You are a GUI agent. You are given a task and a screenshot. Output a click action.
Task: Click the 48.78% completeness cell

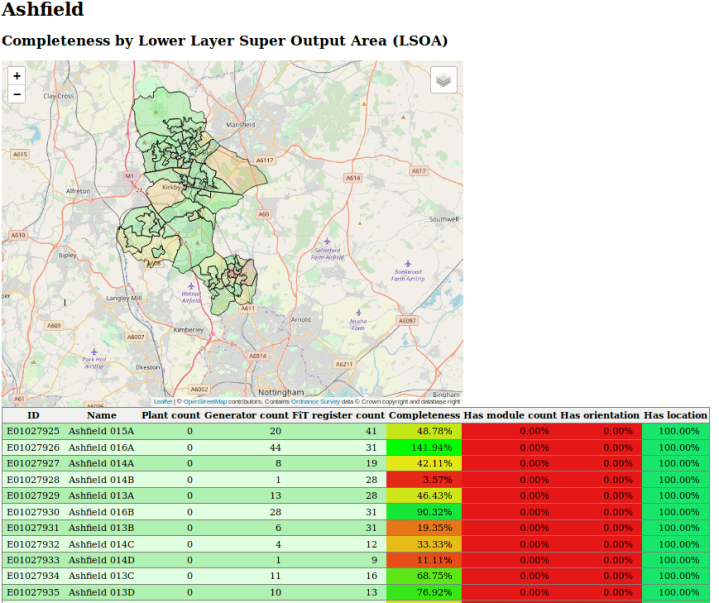point(424,431)
